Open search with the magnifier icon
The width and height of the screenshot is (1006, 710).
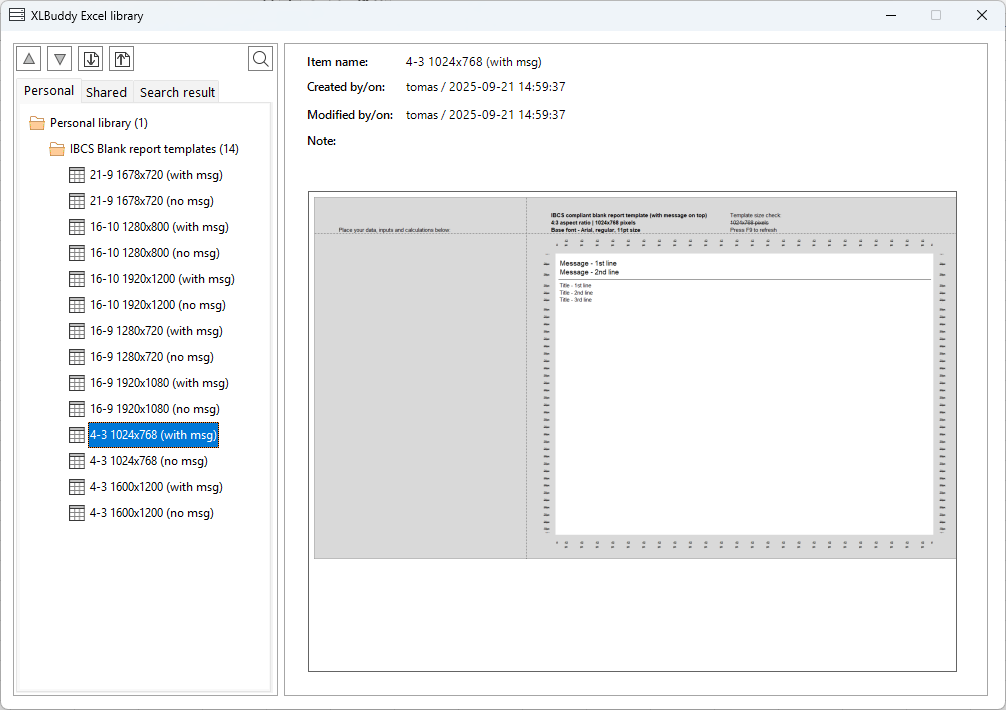[260, 59]
